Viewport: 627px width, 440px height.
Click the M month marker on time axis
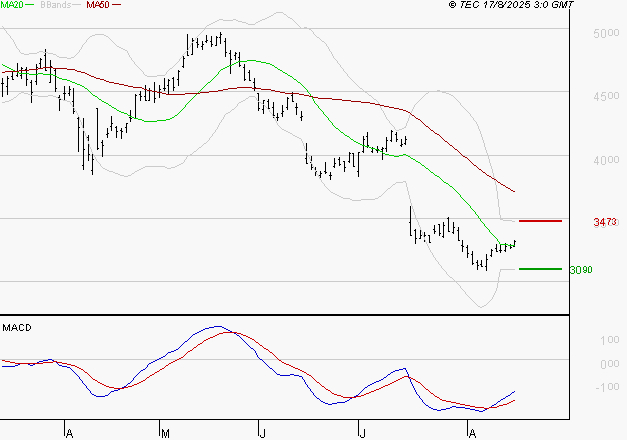click(164, 433)
